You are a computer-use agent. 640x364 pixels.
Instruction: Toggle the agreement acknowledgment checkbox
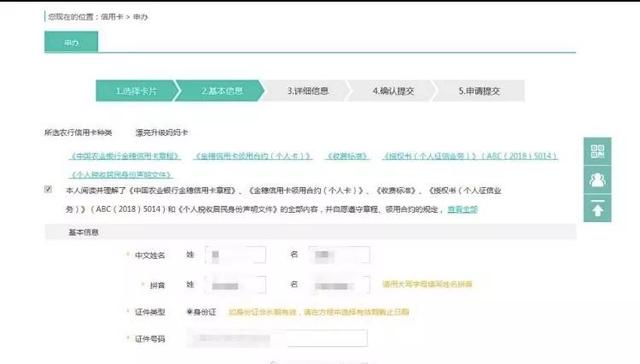(x=48, y=189)
